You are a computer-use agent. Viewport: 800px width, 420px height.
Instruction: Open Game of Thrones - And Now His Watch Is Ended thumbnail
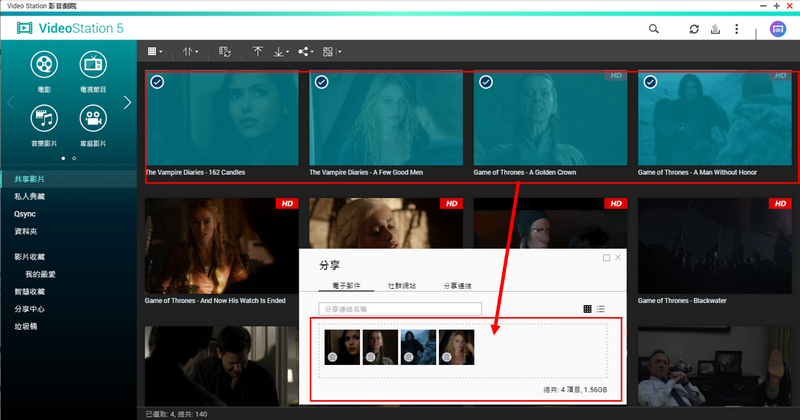221,246
